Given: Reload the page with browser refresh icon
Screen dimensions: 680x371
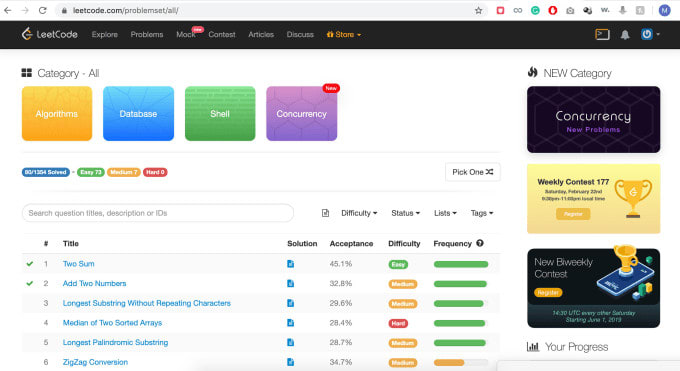Looking at the screenshot, I should (x=42, y=10).
